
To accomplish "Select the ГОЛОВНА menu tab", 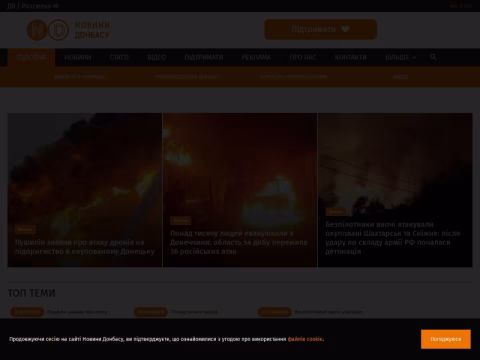I will coord(31,57).
